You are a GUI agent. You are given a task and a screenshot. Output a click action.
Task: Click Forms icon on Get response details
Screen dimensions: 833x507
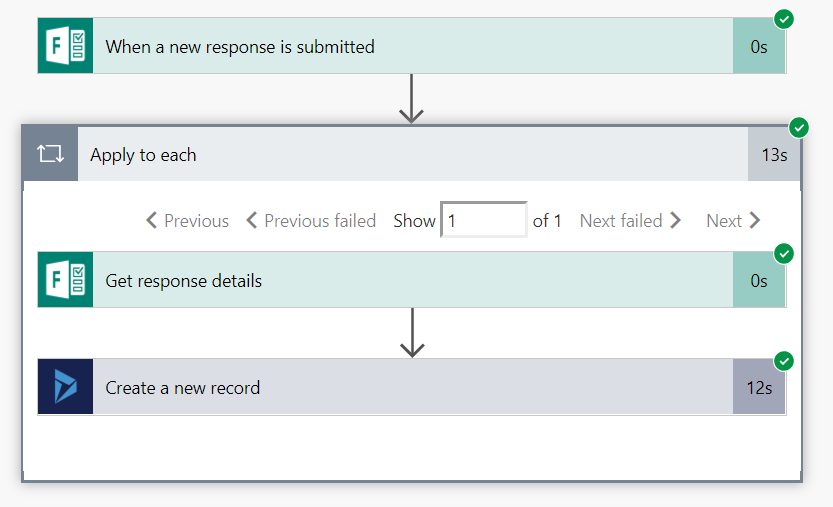65,280
